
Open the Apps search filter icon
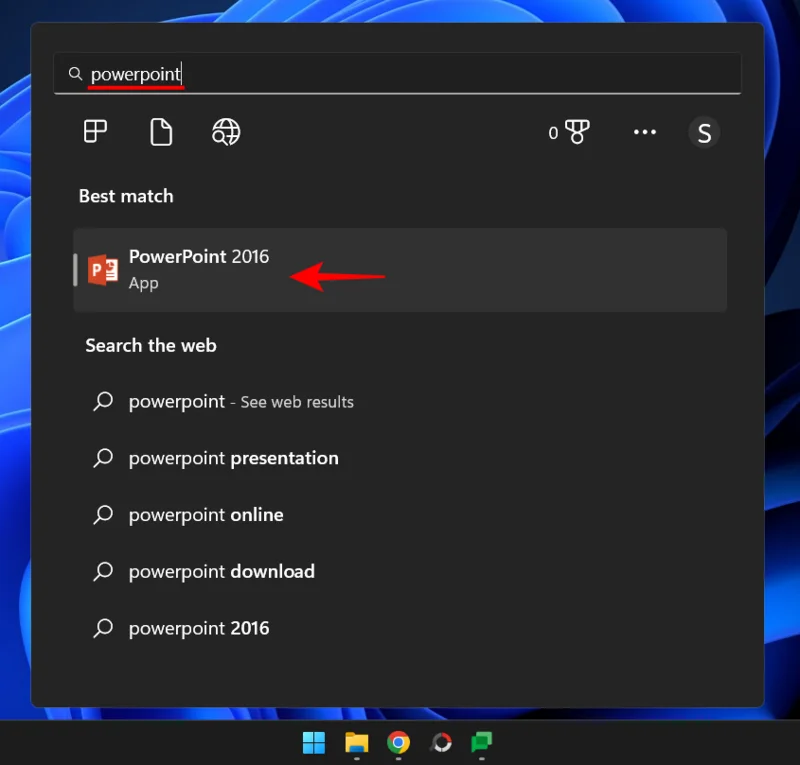tap(95, 132)
